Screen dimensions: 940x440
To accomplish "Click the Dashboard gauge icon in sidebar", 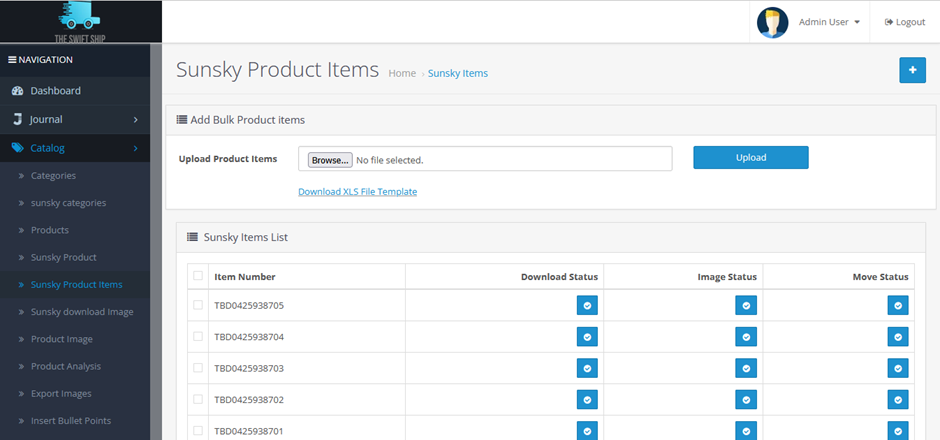I will pyautogui.click(x=18, y=91).
